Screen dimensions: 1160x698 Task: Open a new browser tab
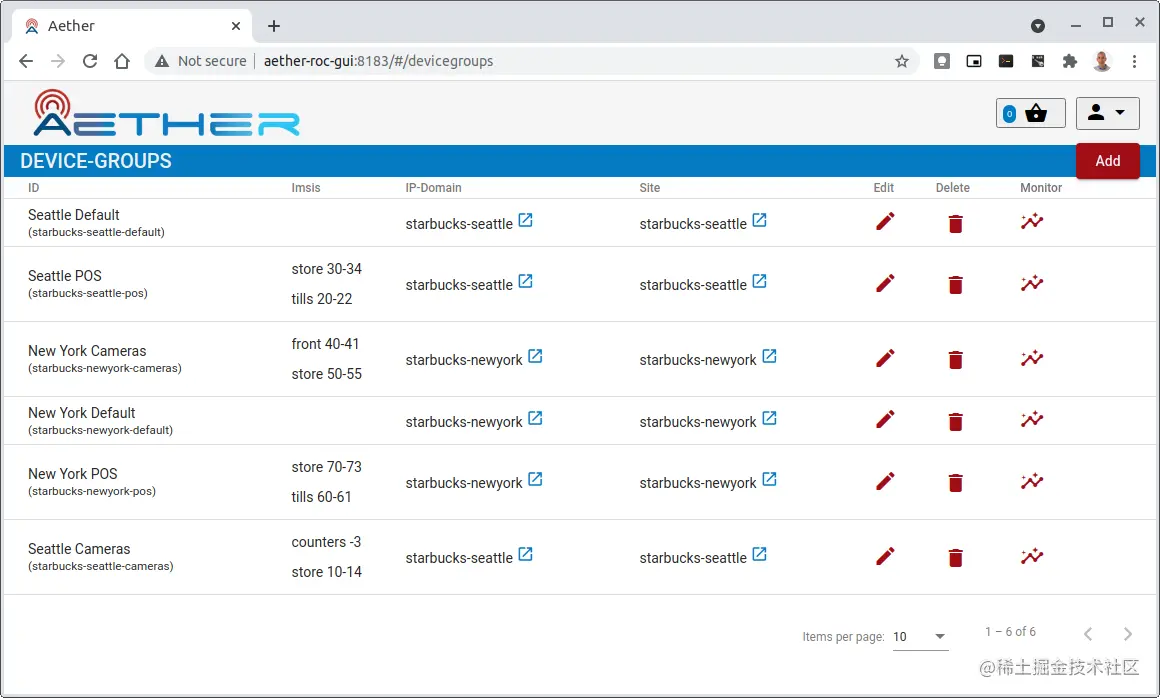274,26
